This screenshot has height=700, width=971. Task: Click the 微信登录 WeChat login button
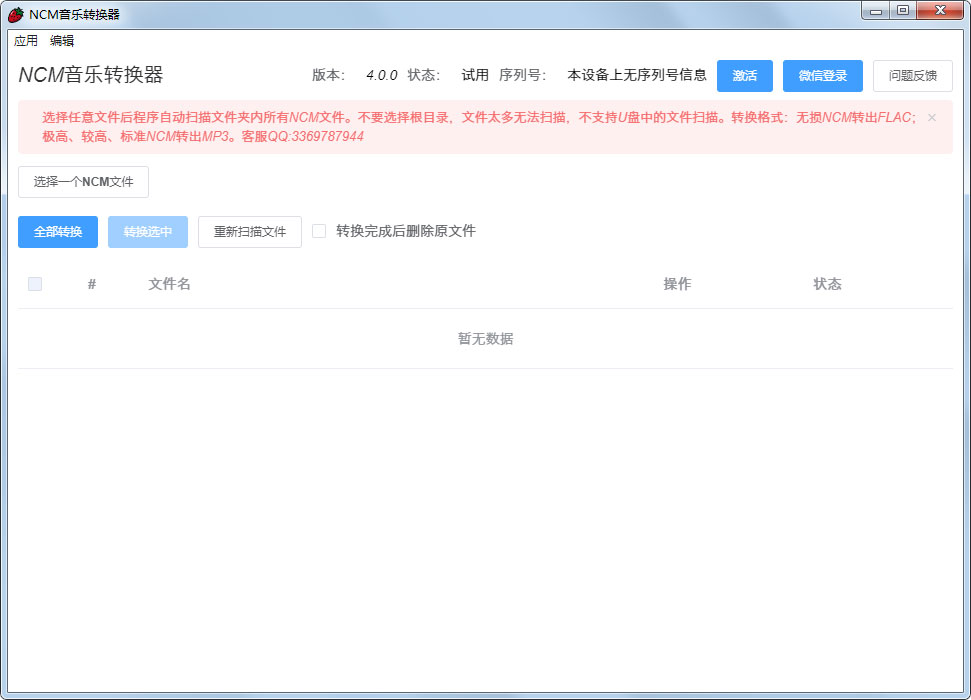822,75
